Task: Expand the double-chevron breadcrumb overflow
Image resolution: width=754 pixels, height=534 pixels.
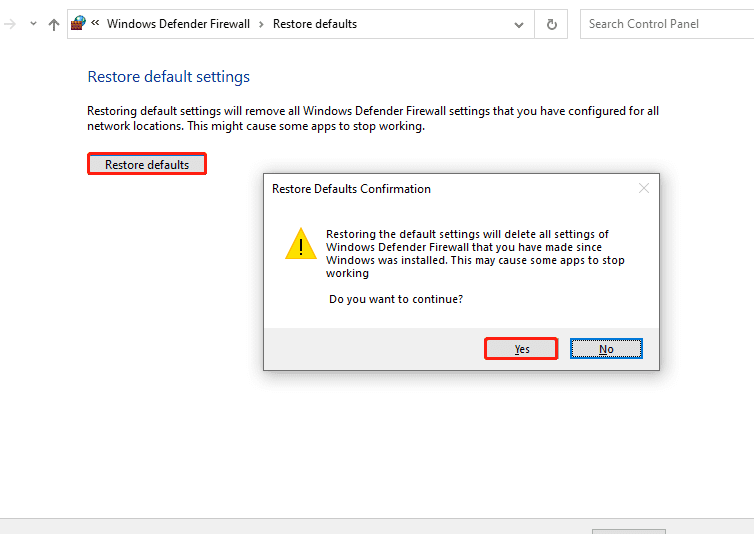Action: [94, 24]
